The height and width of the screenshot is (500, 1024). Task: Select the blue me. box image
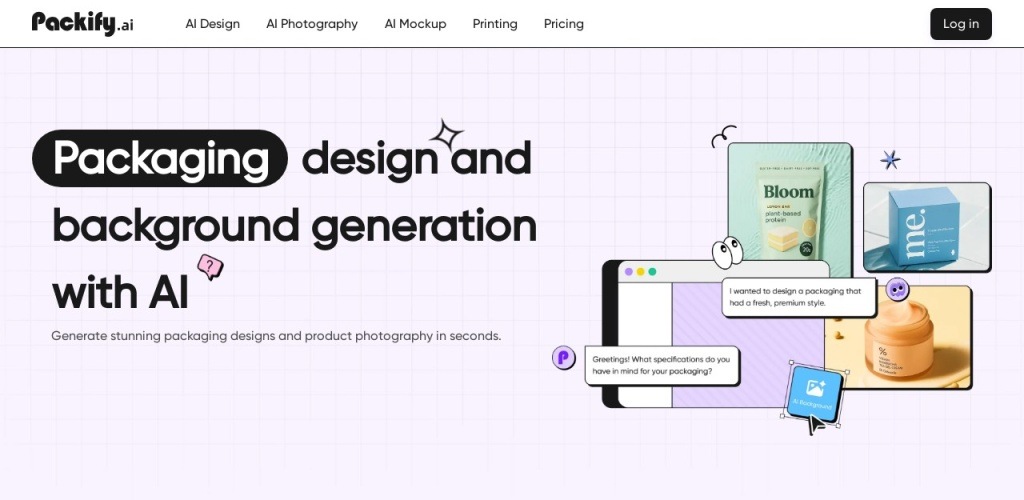coord(926,226)
